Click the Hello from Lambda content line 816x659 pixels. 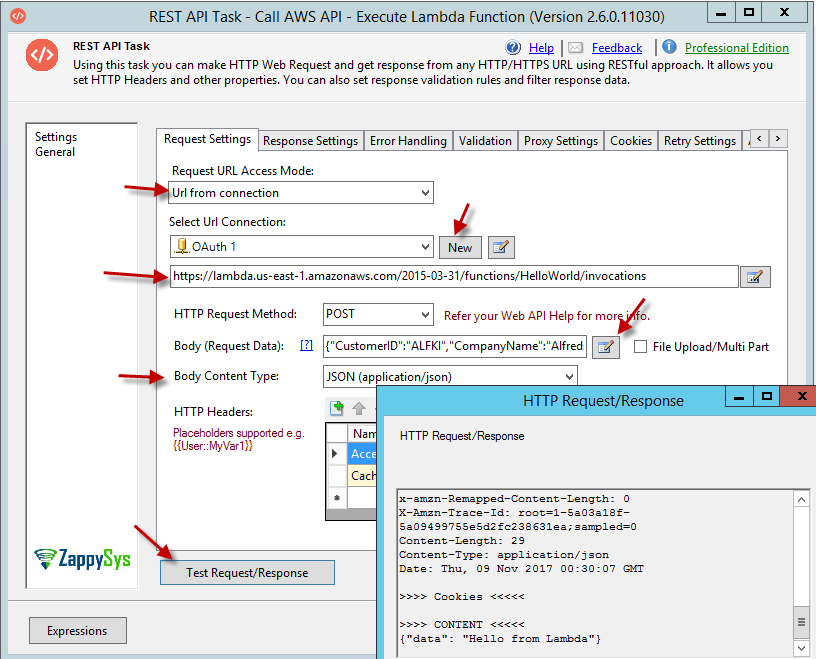point(500,639)
